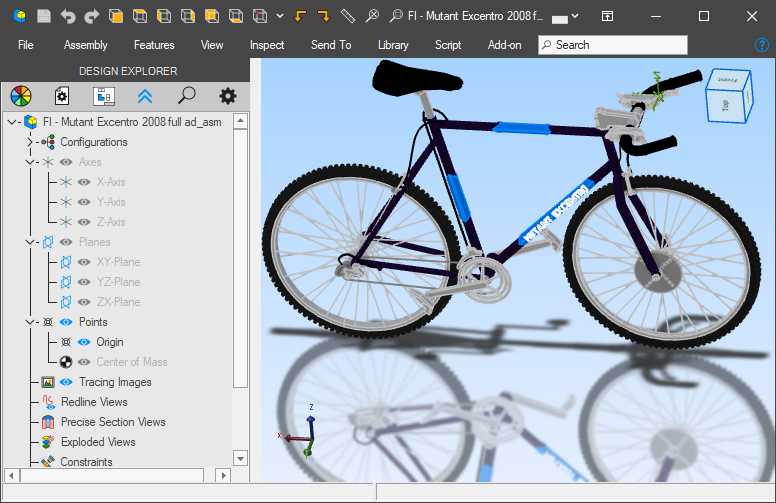
Task: Open Design Explorer gear settings icon
Action: tap(228, 96)
